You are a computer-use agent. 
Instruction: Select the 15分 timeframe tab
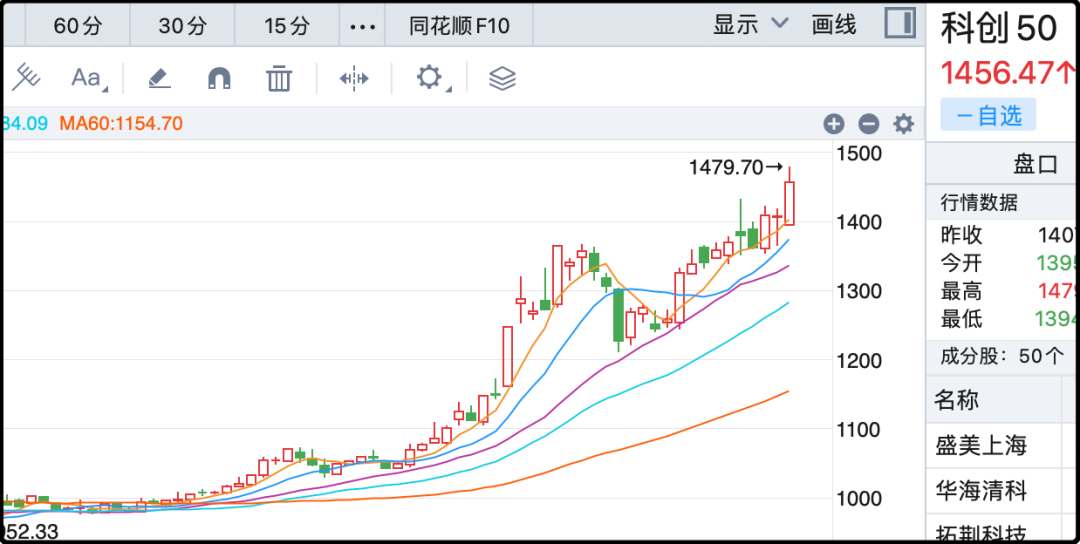point(287,26)
